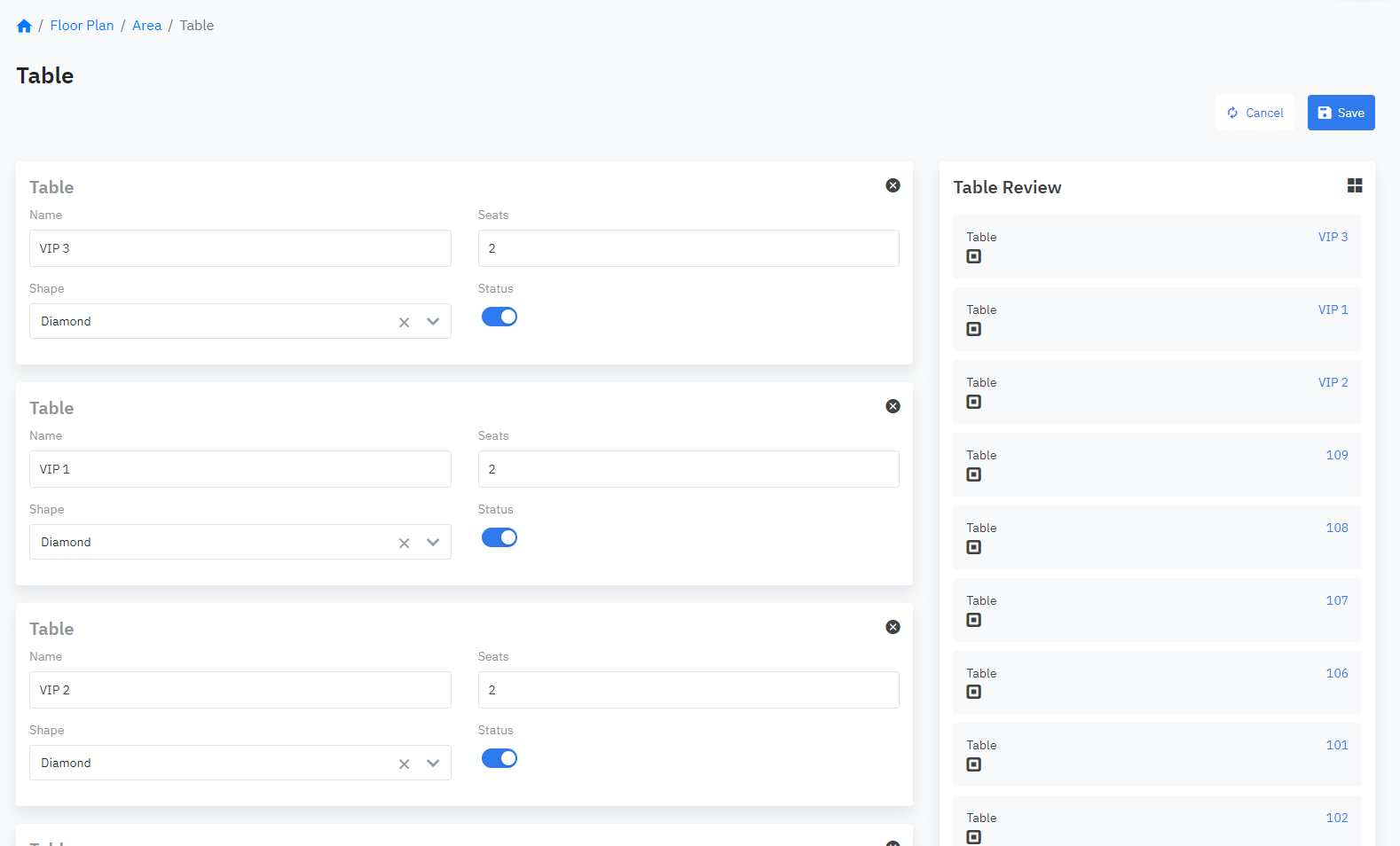Save the table changes
The image size is (1400, 846).
pyautogui.click(x=1340, y=113)
